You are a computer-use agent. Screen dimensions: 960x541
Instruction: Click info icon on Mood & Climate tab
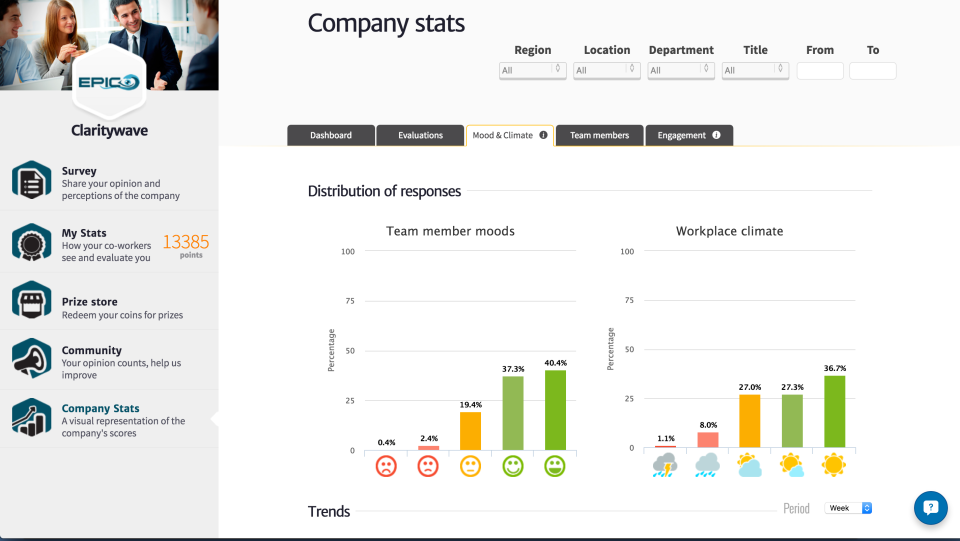pos(543,135)
